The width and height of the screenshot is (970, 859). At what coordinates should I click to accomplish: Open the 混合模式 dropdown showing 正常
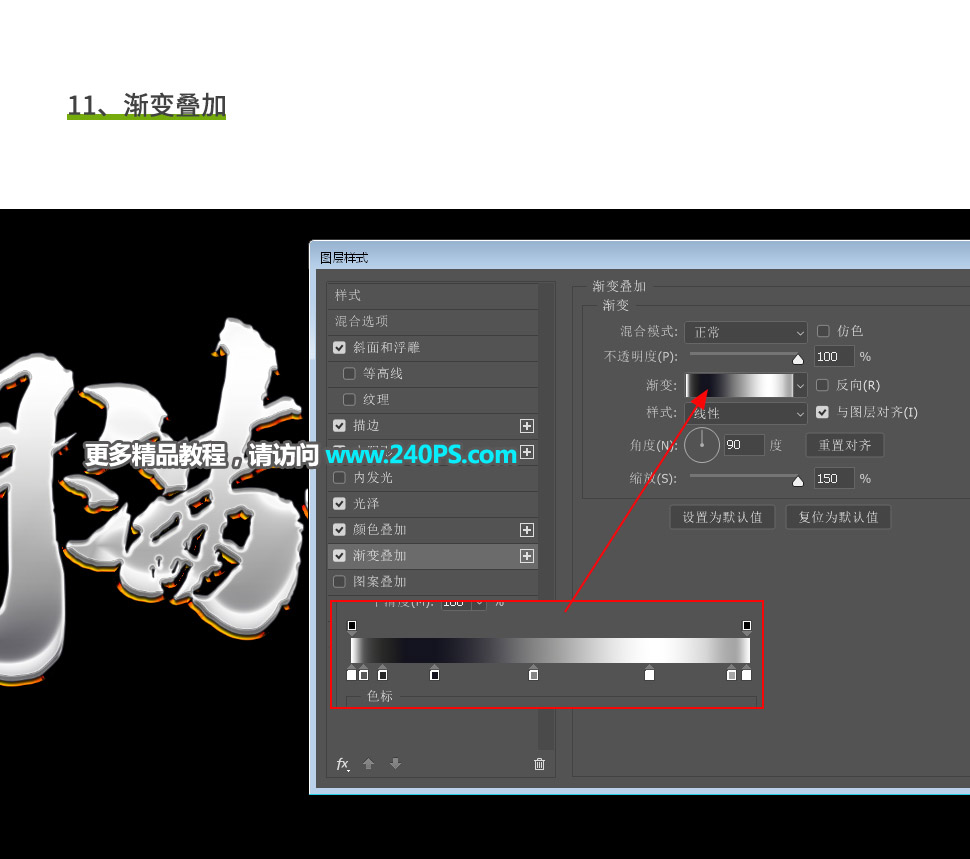click(x=745, y=331)
